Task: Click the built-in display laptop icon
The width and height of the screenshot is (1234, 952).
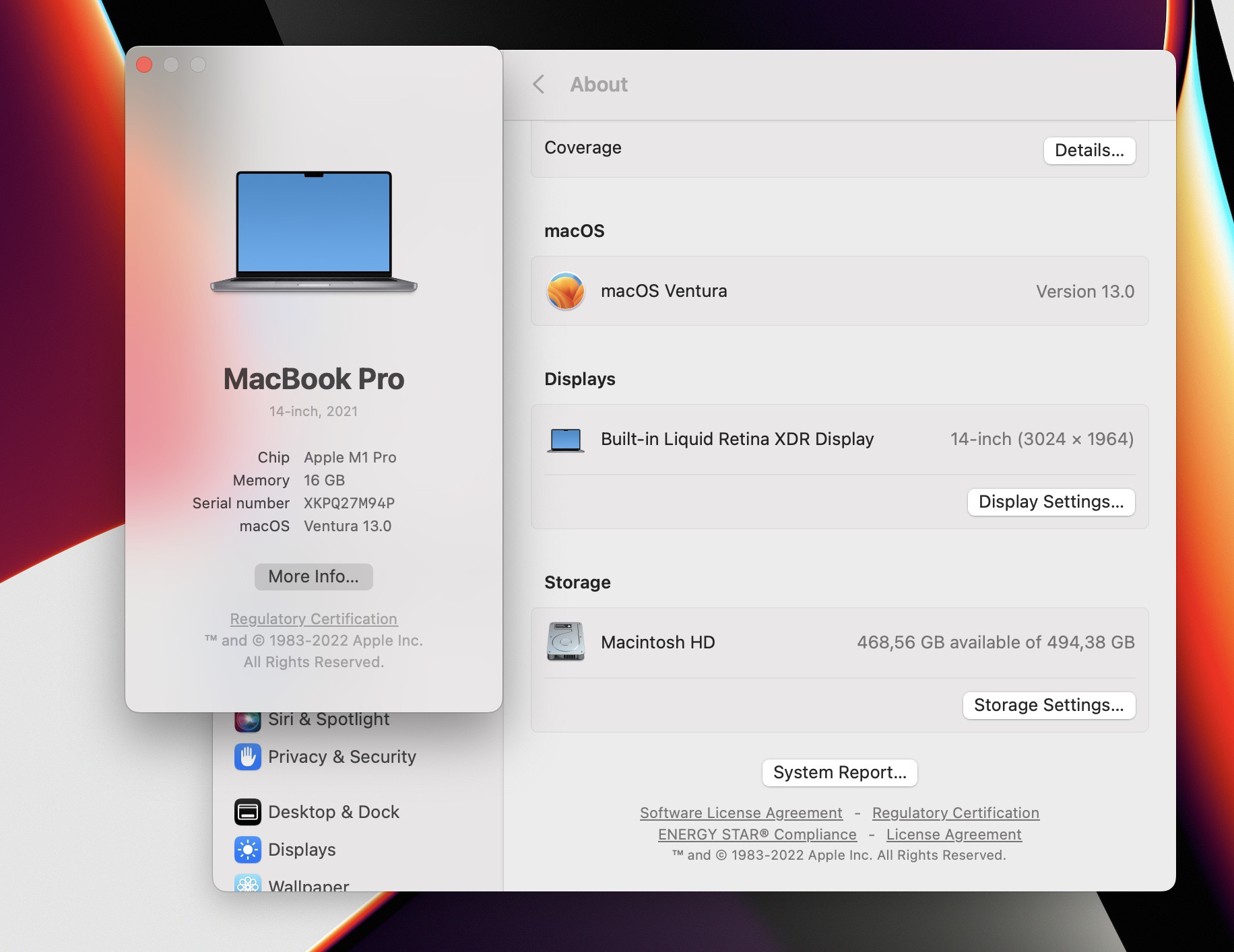Action: [x=565, y=440]
